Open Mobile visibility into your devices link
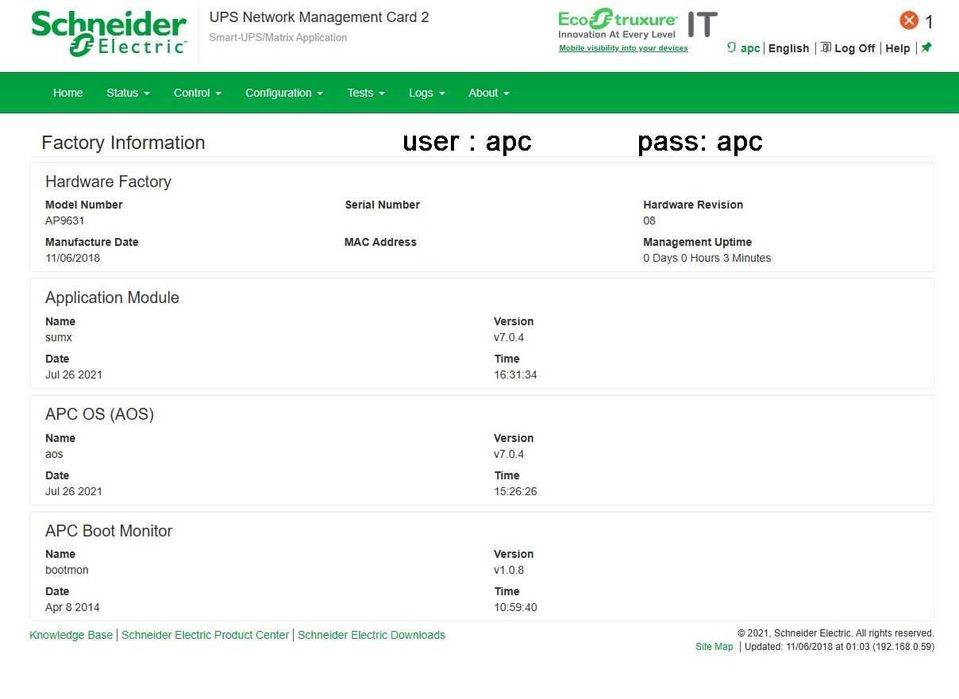The image size is (959, 699). click(623, 48)
